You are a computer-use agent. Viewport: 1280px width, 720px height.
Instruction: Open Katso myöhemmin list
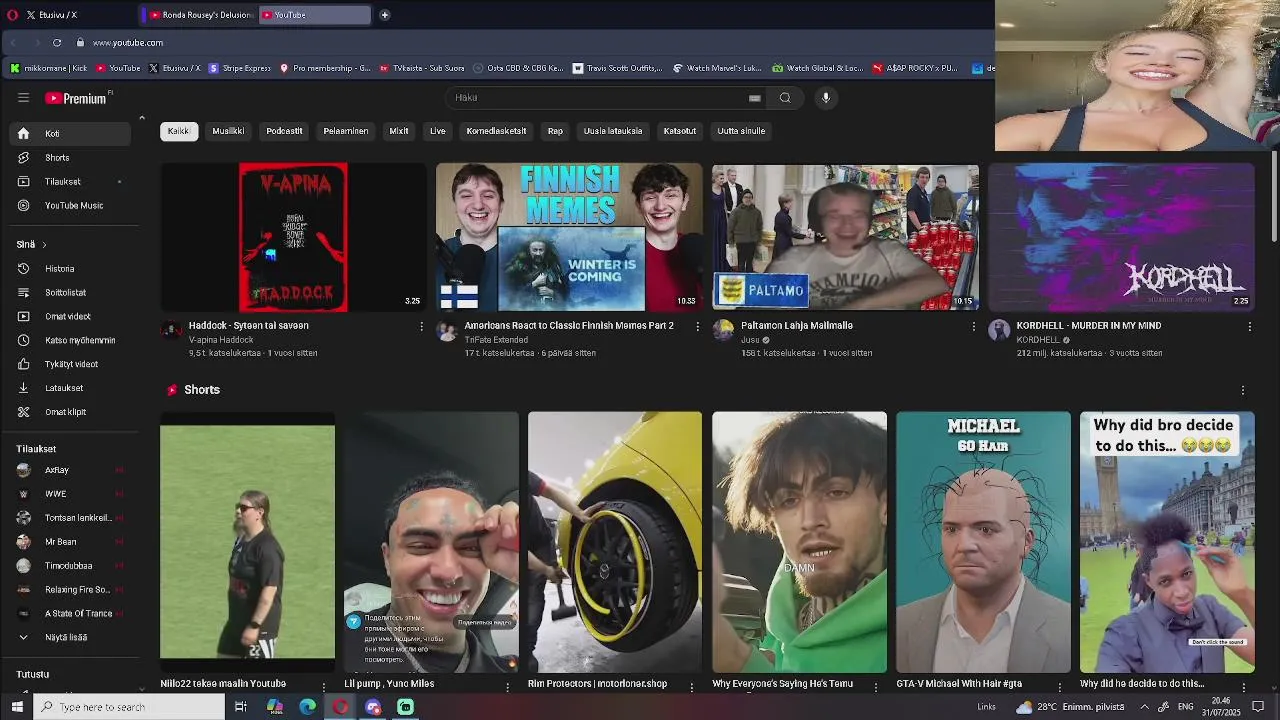[70, 341]
